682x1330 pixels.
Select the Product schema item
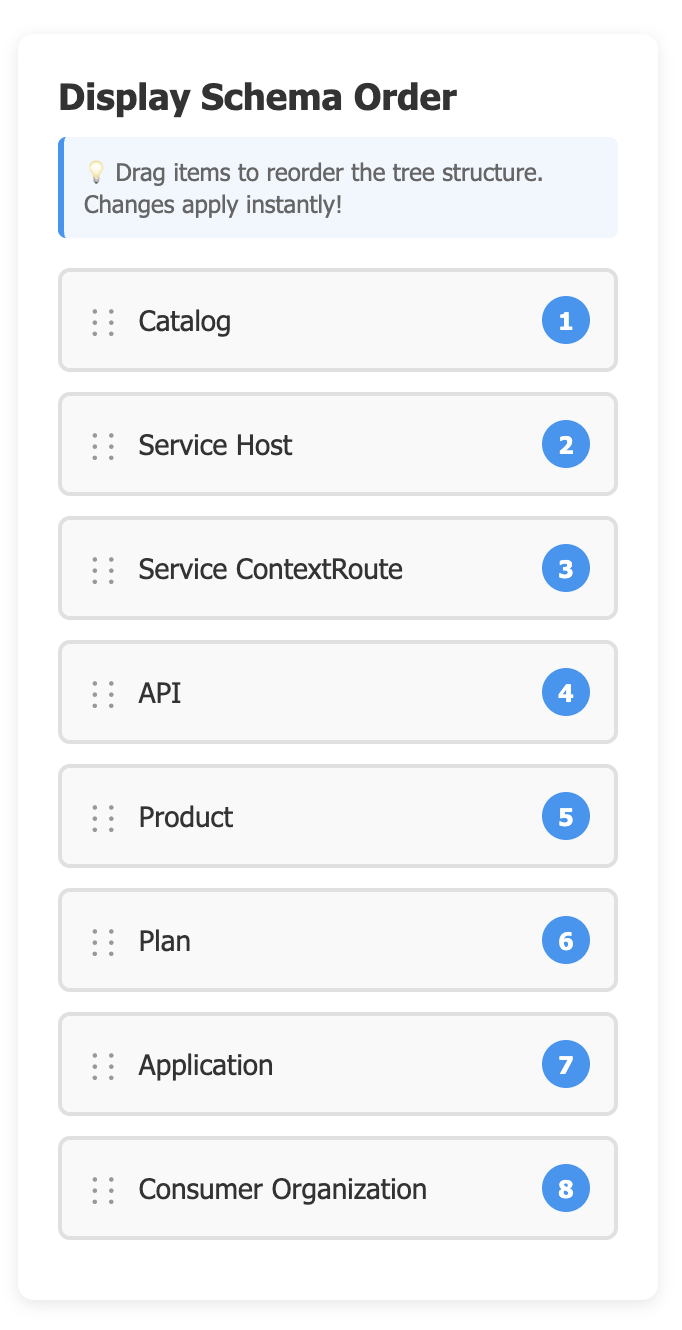[186, 817]
